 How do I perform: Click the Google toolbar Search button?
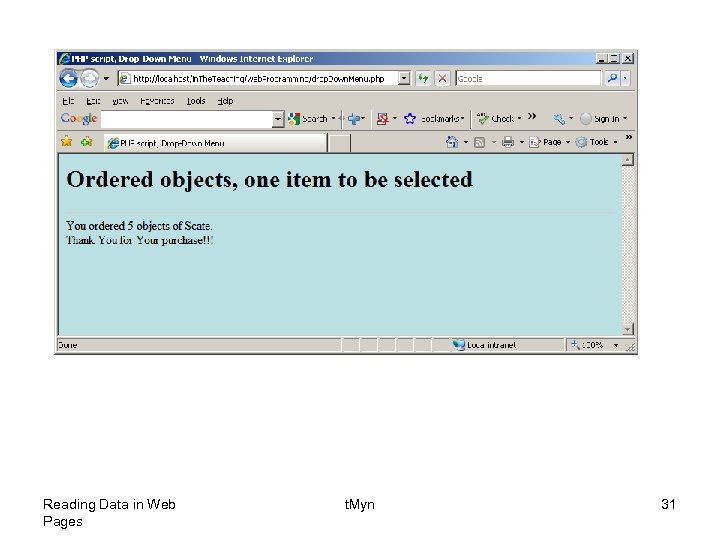[308, 119]
